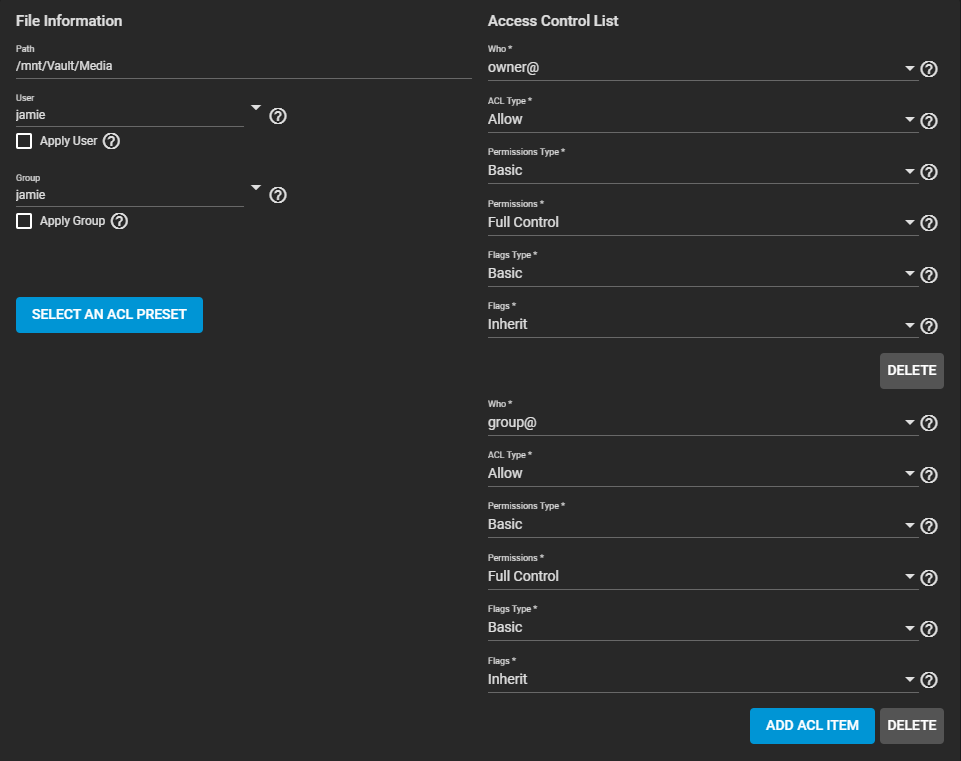Enable the Apply User checkbox

pos(25,141)
